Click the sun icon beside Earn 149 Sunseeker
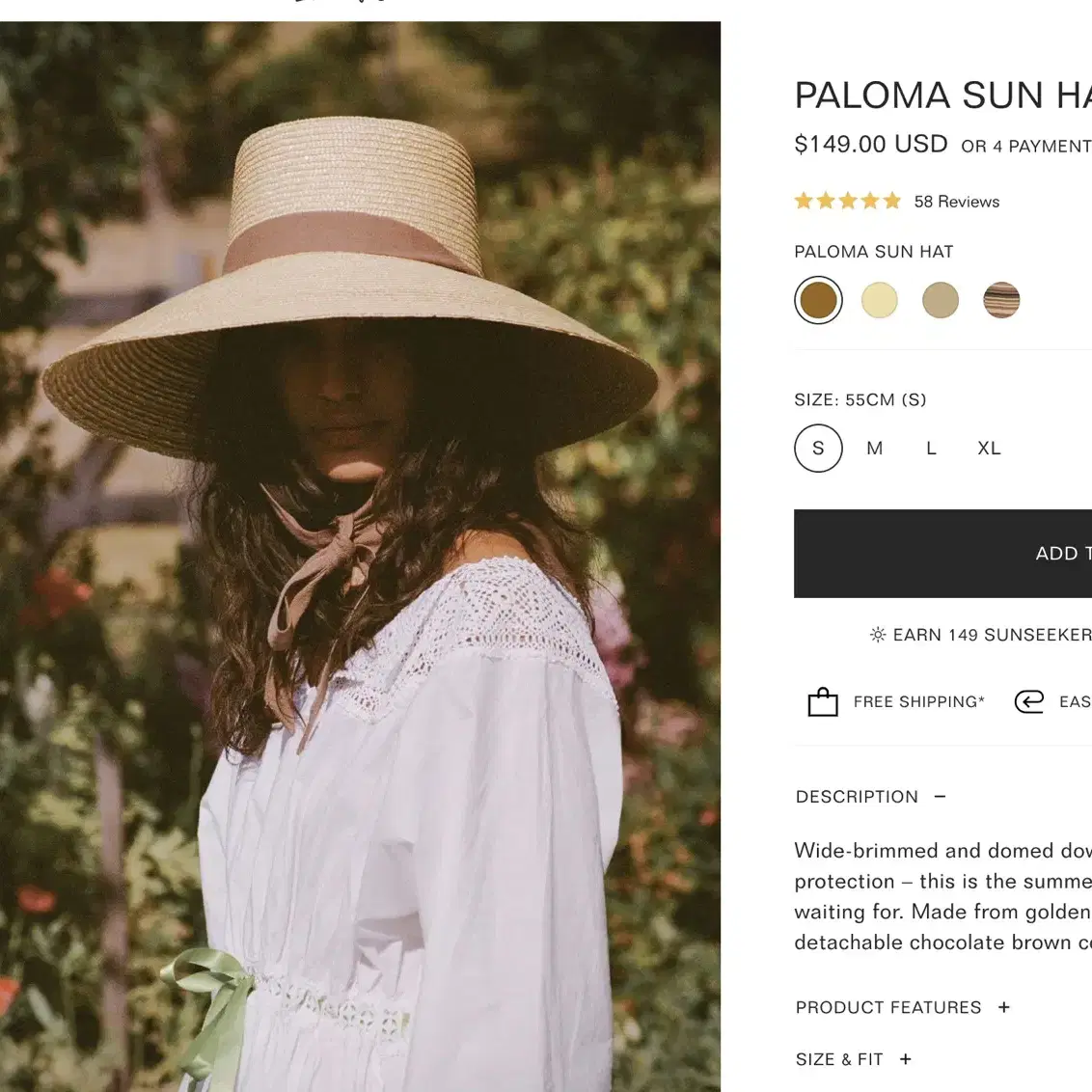Image resolution: width=1092 pixels, height=1092 pixels. coord(878,635)
